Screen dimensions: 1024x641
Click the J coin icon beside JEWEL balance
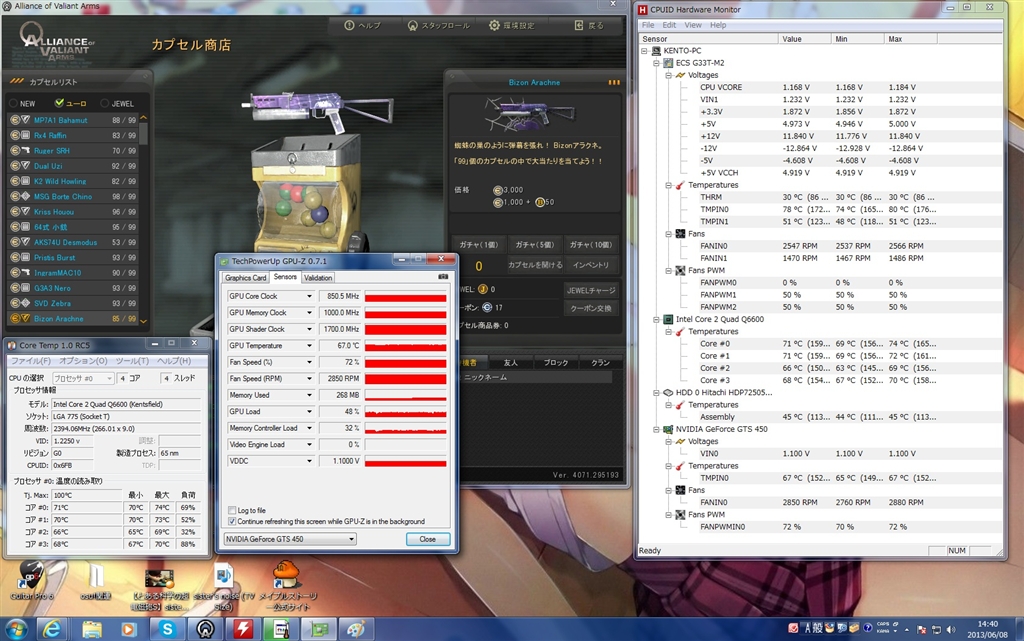point(483,289)
